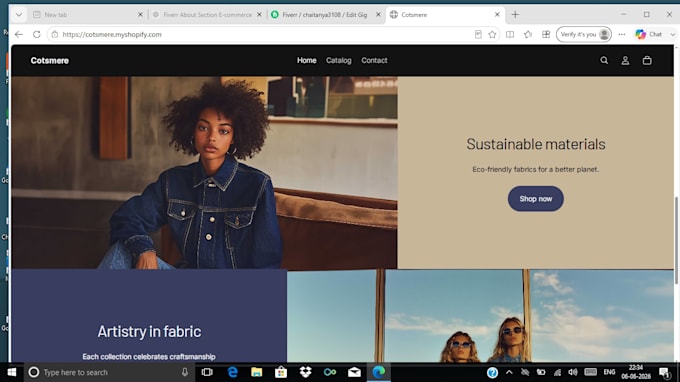Click the Cotsmere store logo
The width and height of the screenshot is (680, 382).
tap(49, 60)
